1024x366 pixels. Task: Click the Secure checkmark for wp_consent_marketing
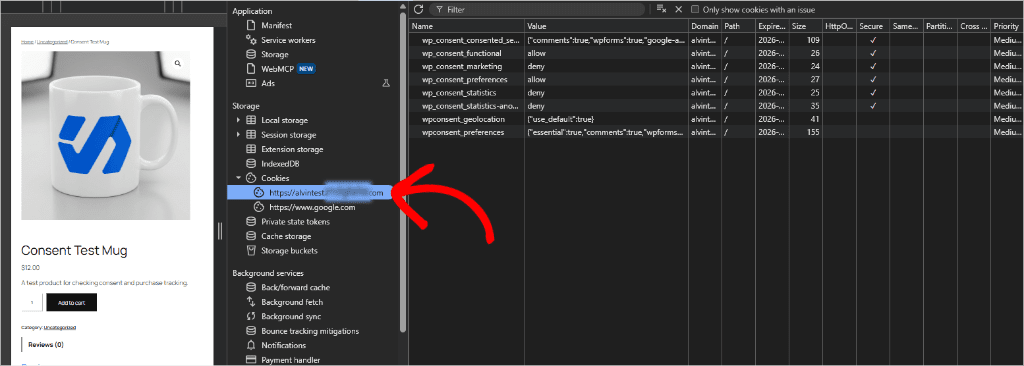click(873, 66)
